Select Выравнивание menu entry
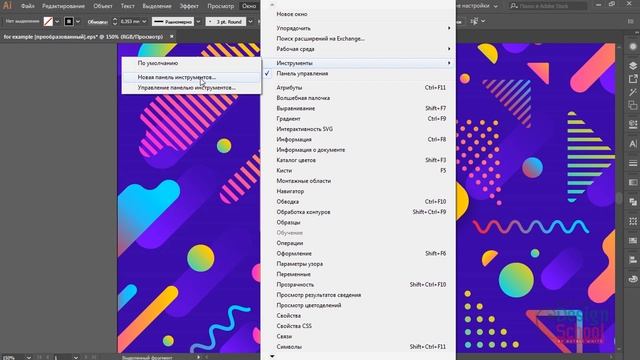The image size is (640, 360). coord(358,109)
